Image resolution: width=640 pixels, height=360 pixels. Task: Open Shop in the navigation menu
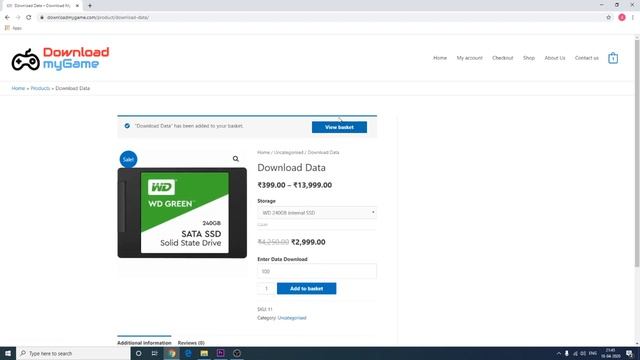529,58
